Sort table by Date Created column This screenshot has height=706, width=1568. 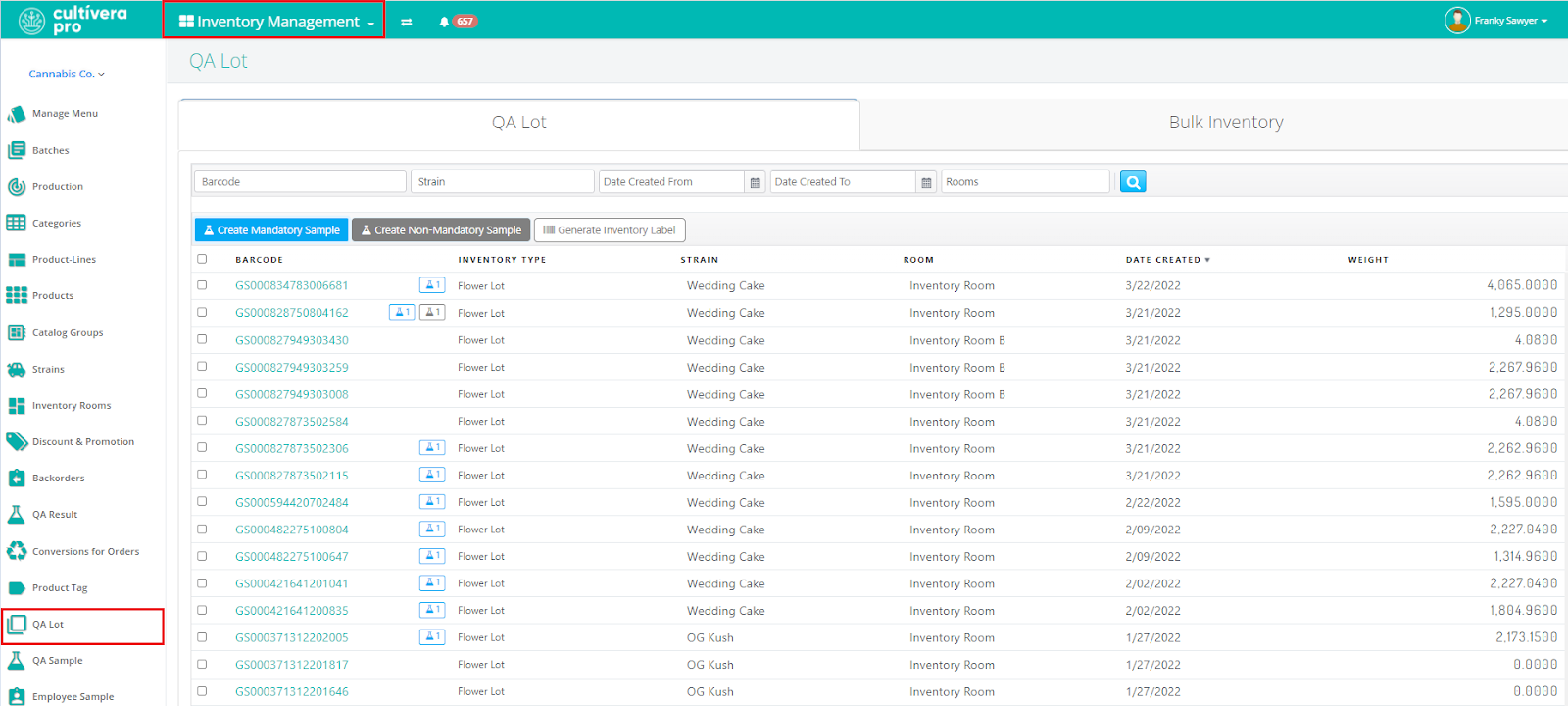pyautogui.click(x=1167, y=260)
